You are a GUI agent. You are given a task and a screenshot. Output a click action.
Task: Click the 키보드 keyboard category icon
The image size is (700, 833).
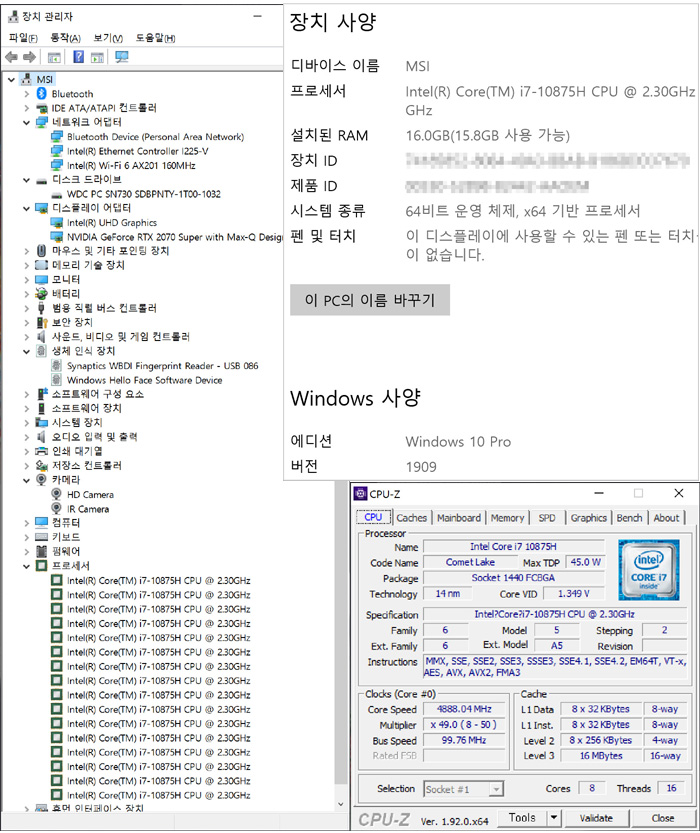[x=41, y=537]
